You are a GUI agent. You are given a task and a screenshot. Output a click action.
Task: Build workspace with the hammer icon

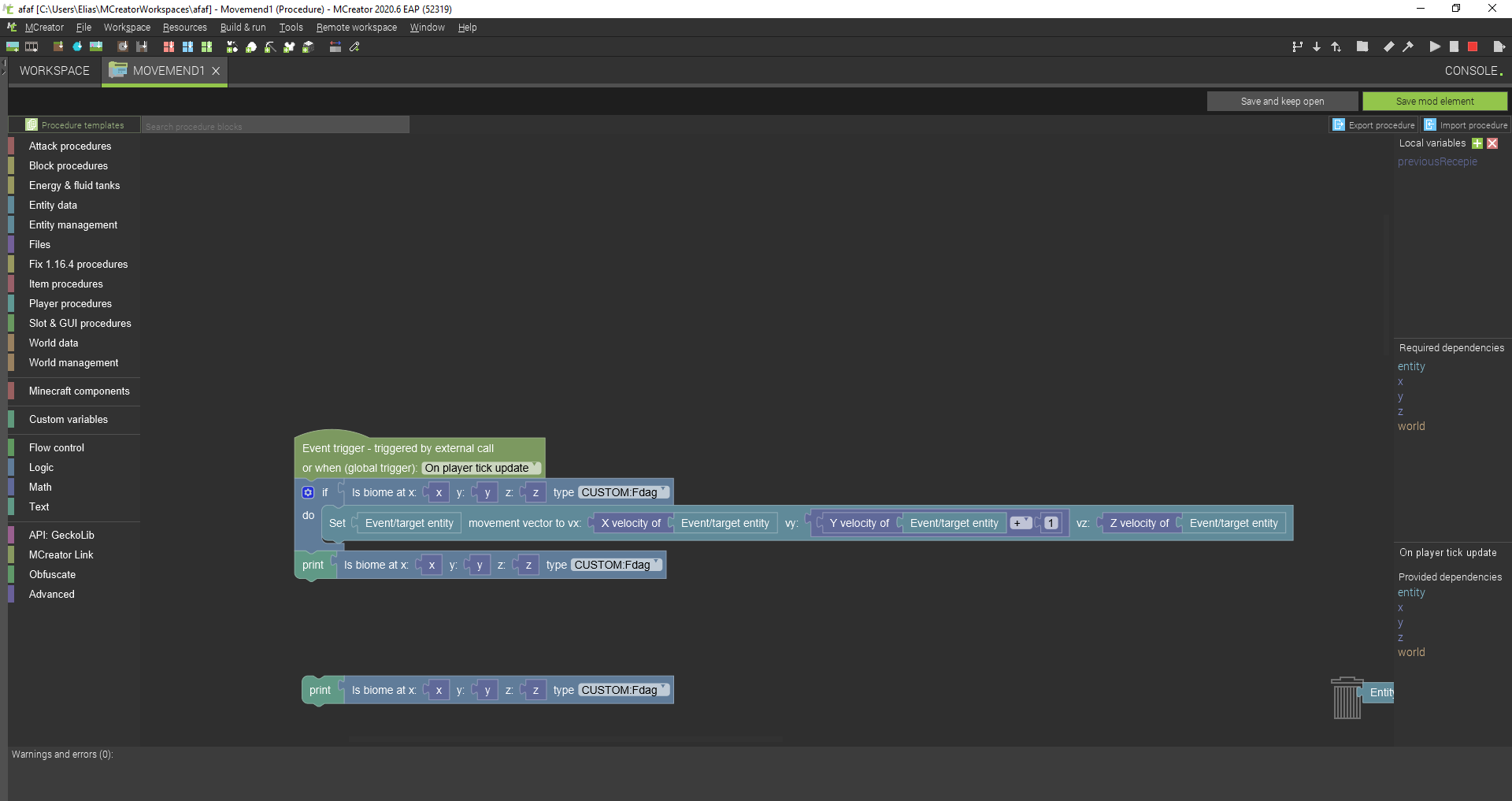(x=1408, y=46)
